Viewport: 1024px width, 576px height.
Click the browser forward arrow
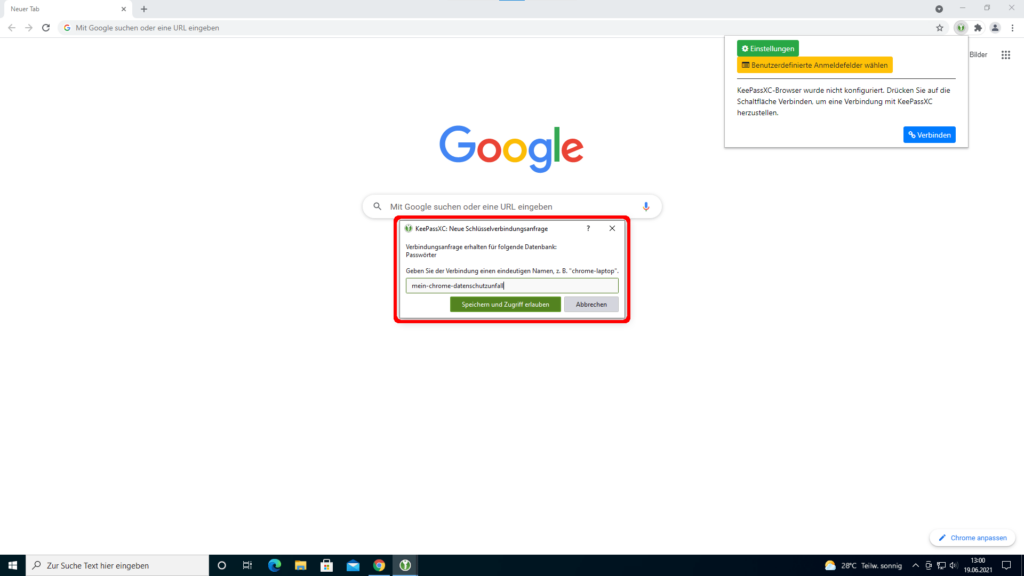point(29,28)
